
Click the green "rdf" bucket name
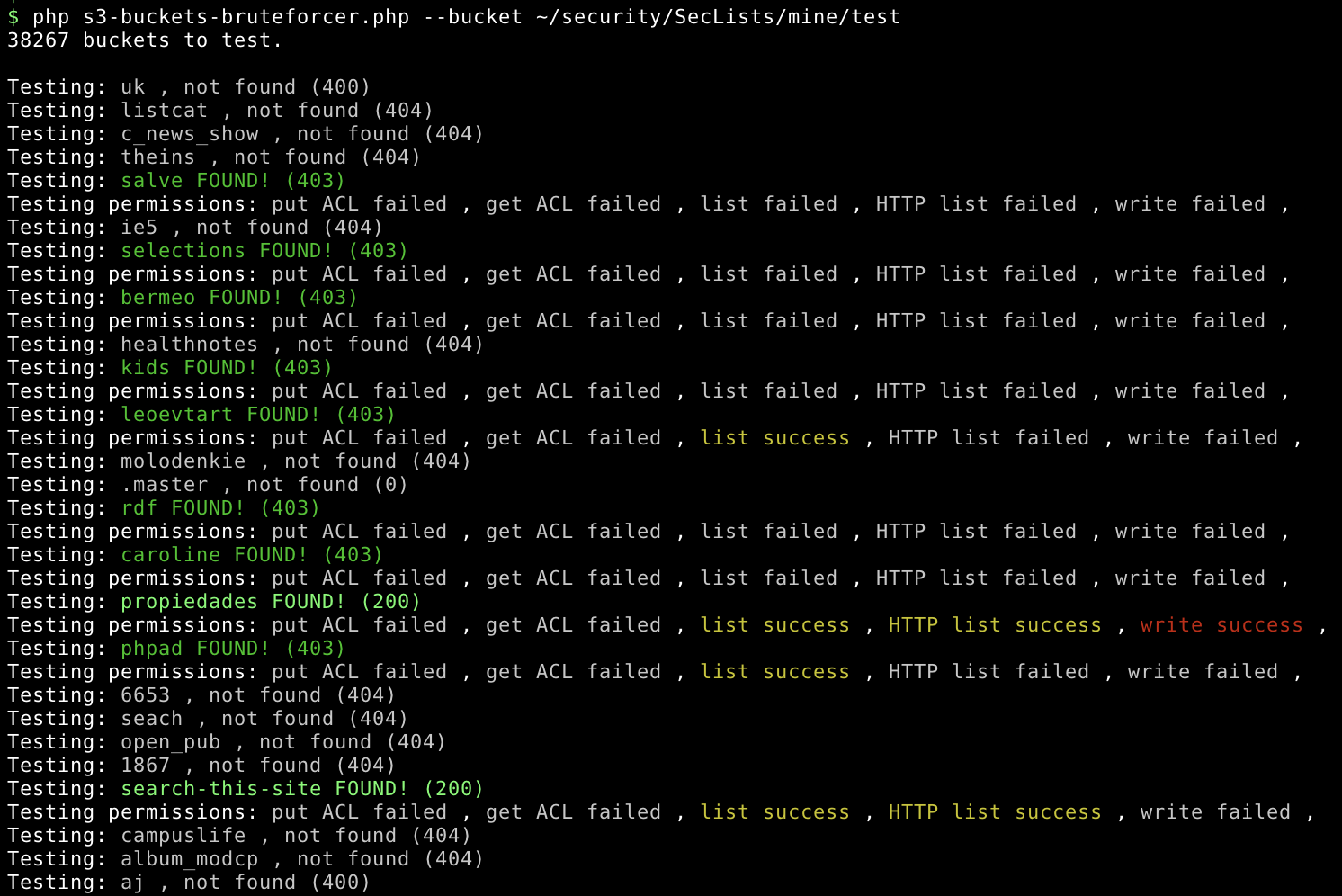(x=139, y=508)
